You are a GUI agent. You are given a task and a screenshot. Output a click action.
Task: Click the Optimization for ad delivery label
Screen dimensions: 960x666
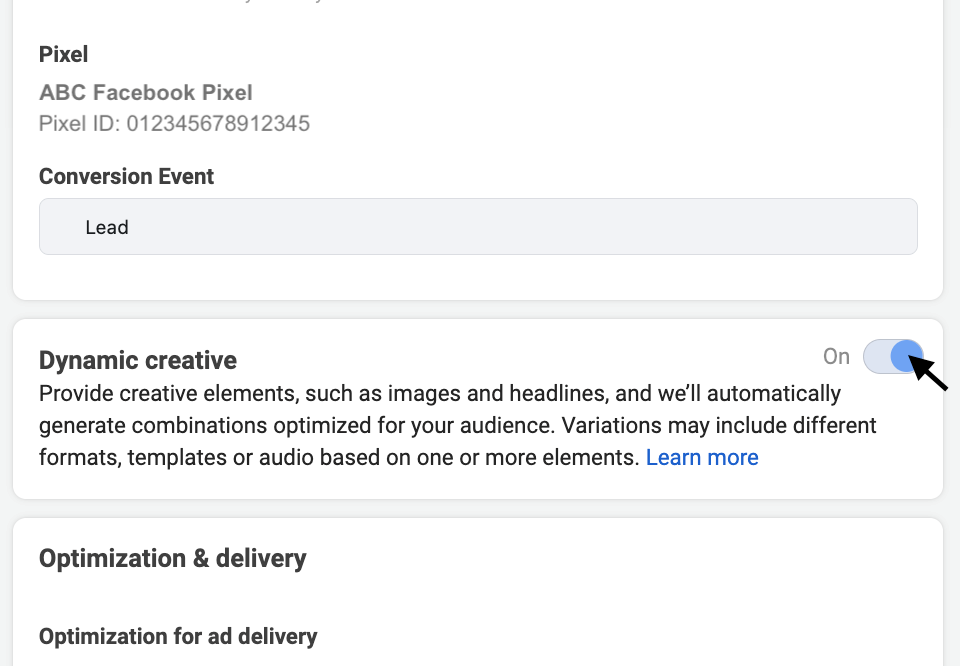[178, 636]
